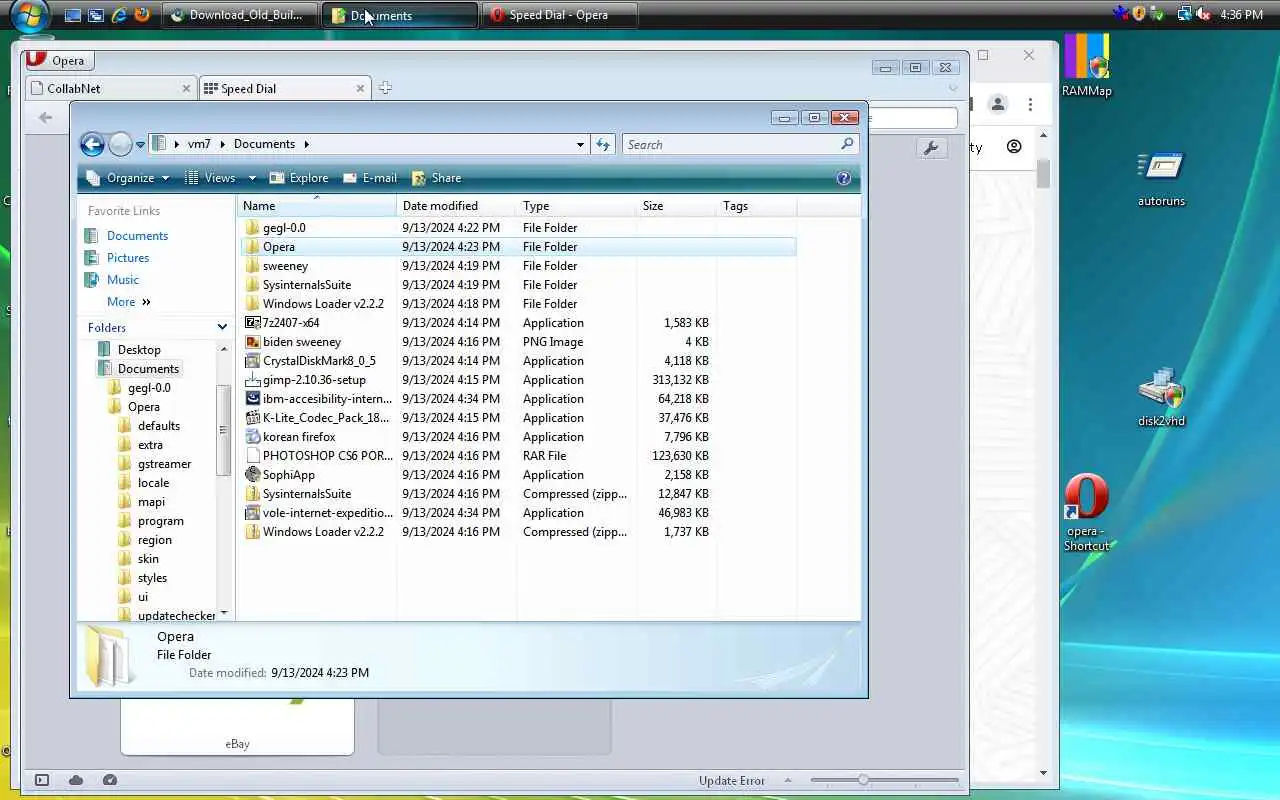Open Pictures in Favorite Links
Image resolution: width=1280 pixels, height=800 pixels.
(x=128, y=258)
